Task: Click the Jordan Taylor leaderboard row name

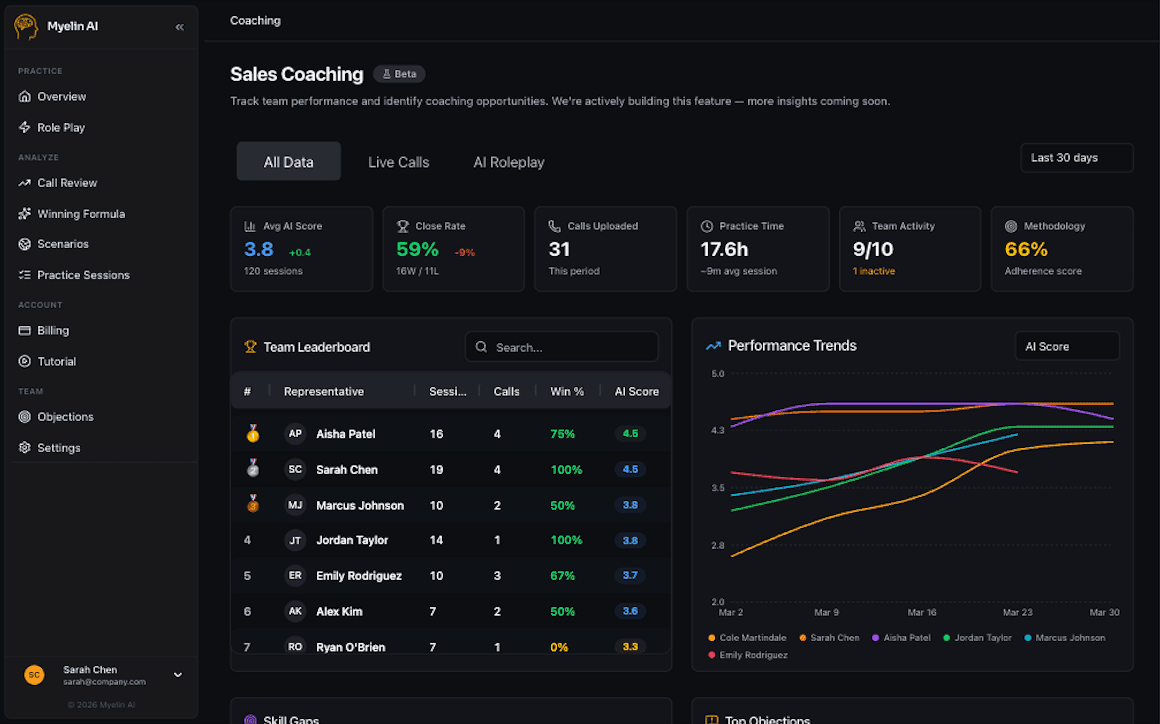Action: pyautogui.click(x=351, y=540)
